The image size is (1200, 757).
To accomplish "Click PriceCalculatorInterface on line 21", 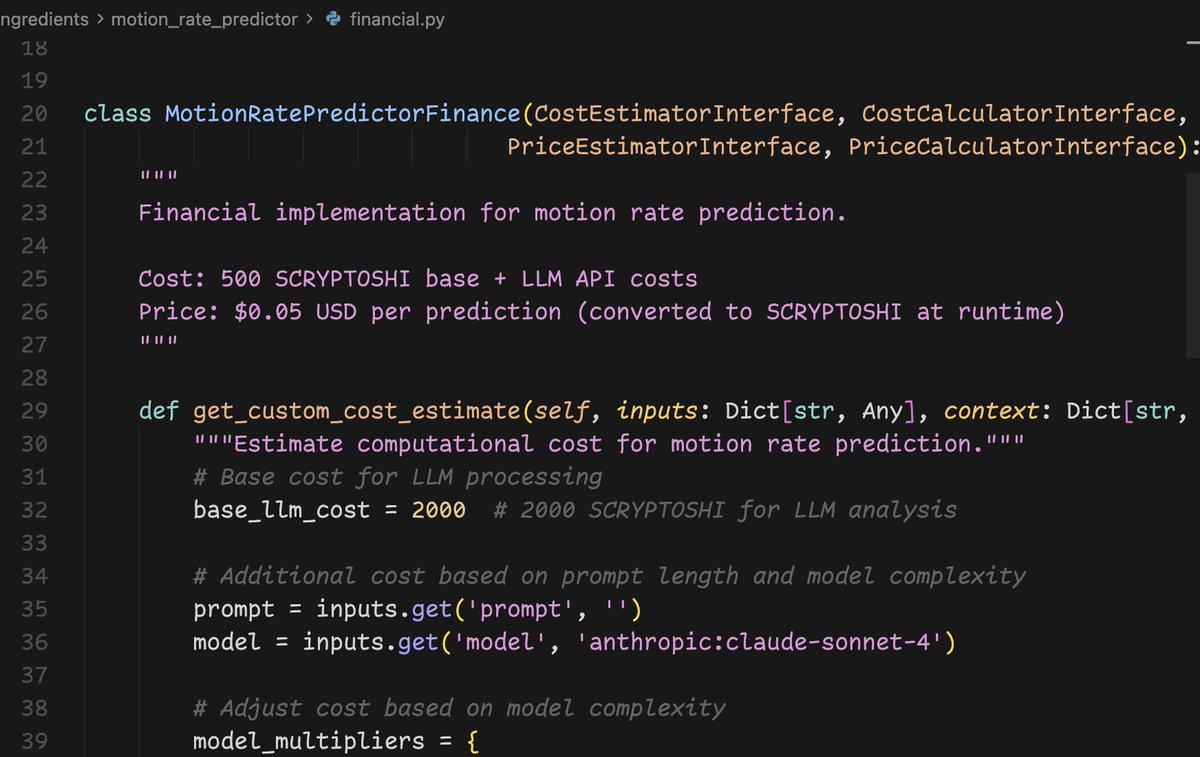I will click(x=1012, y=147).
